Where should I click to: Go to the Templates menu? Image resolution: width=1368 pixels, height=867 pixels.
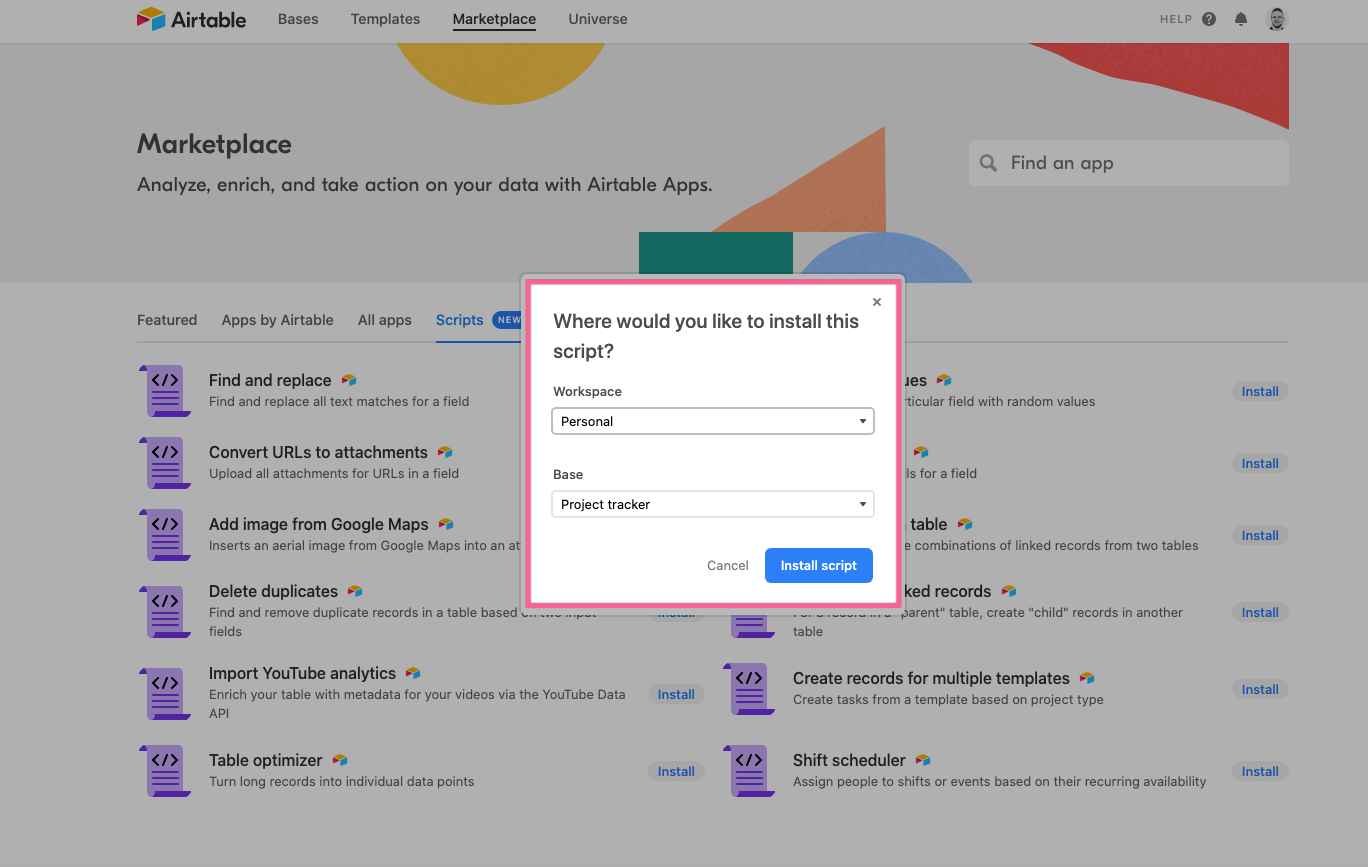point(385,19)
